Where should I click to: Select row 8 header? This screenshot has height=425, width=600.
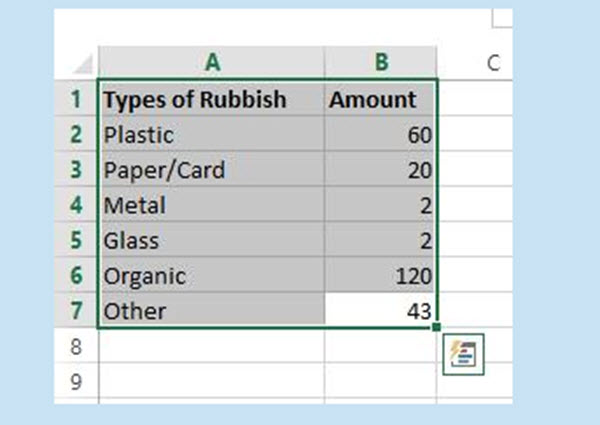(x=76, y=346)
